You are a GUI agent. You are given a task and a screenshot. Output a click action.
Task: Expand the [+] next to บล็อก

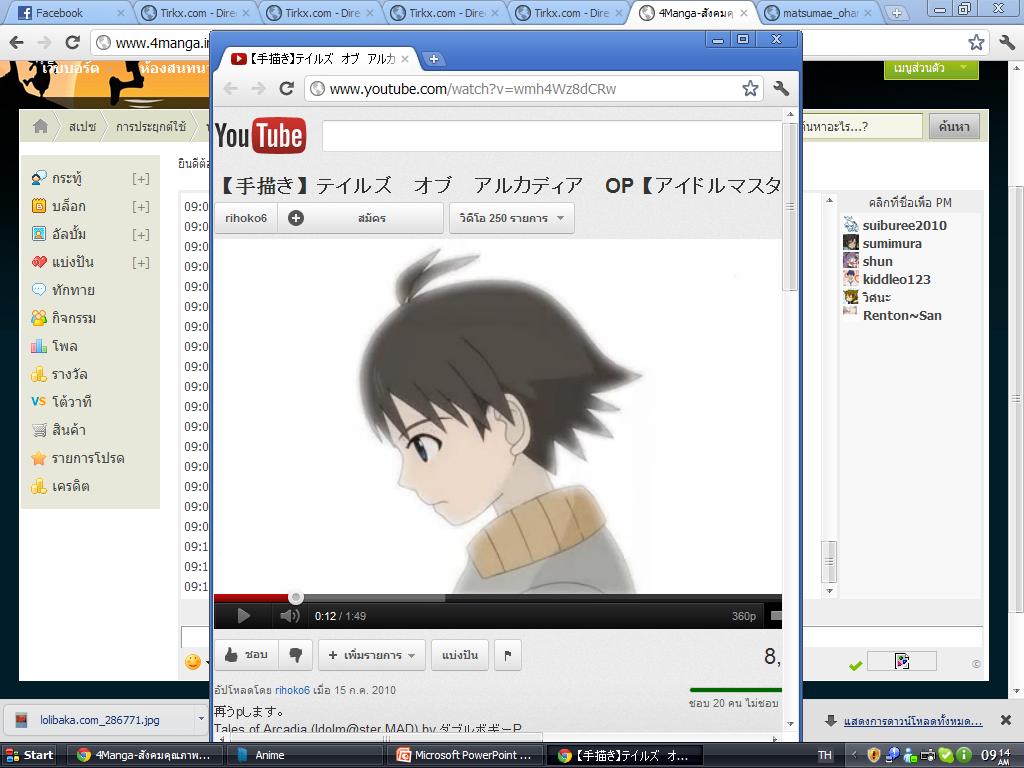[x=140, y=206]
